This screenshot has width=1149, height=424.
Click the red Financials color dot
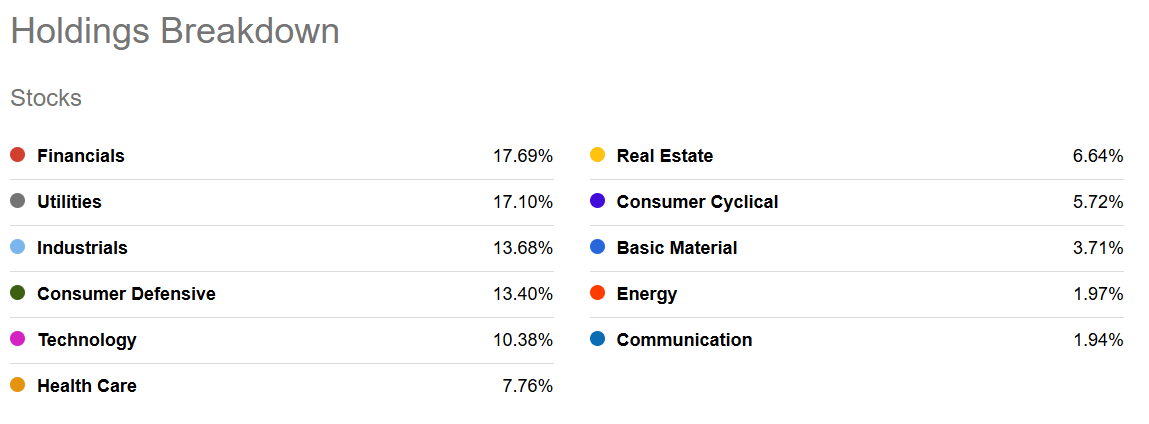pos(17,155)
